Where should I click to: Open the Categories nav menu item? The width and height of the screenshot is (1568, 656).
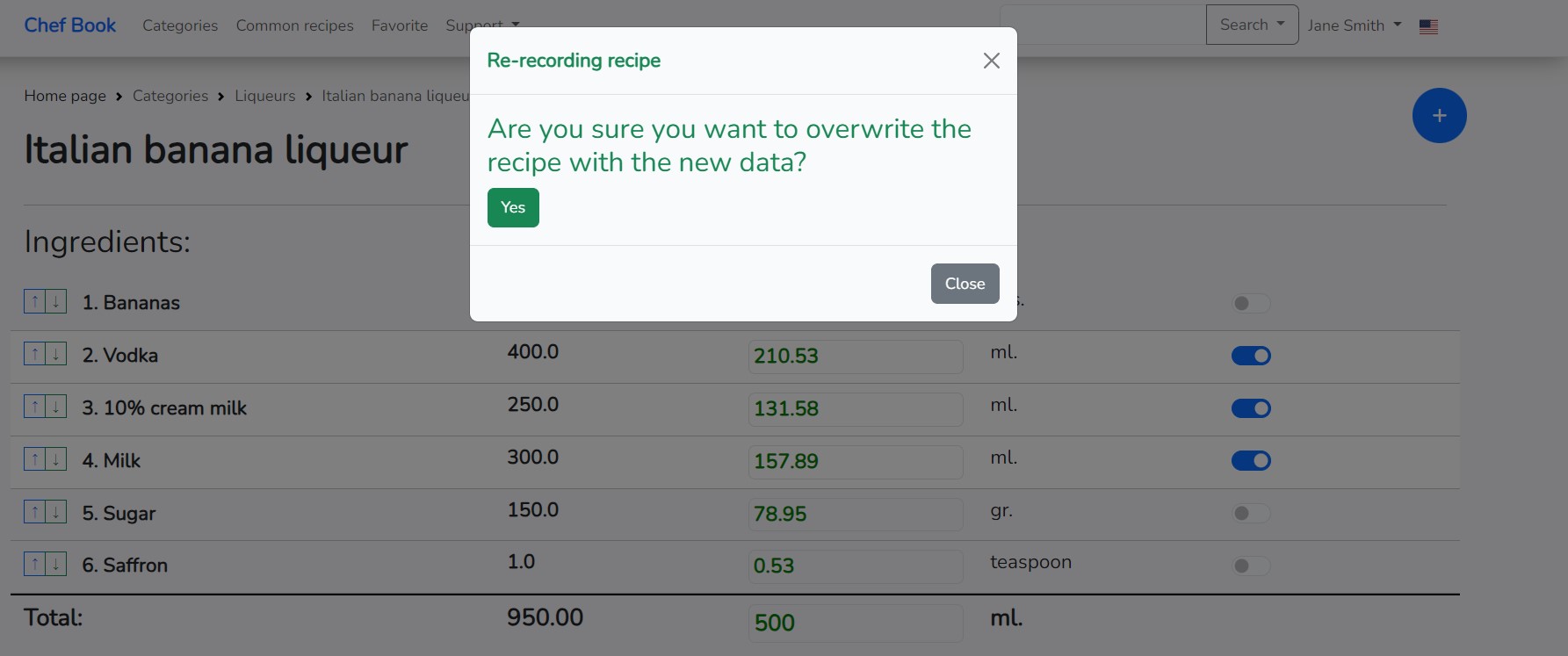180,25
